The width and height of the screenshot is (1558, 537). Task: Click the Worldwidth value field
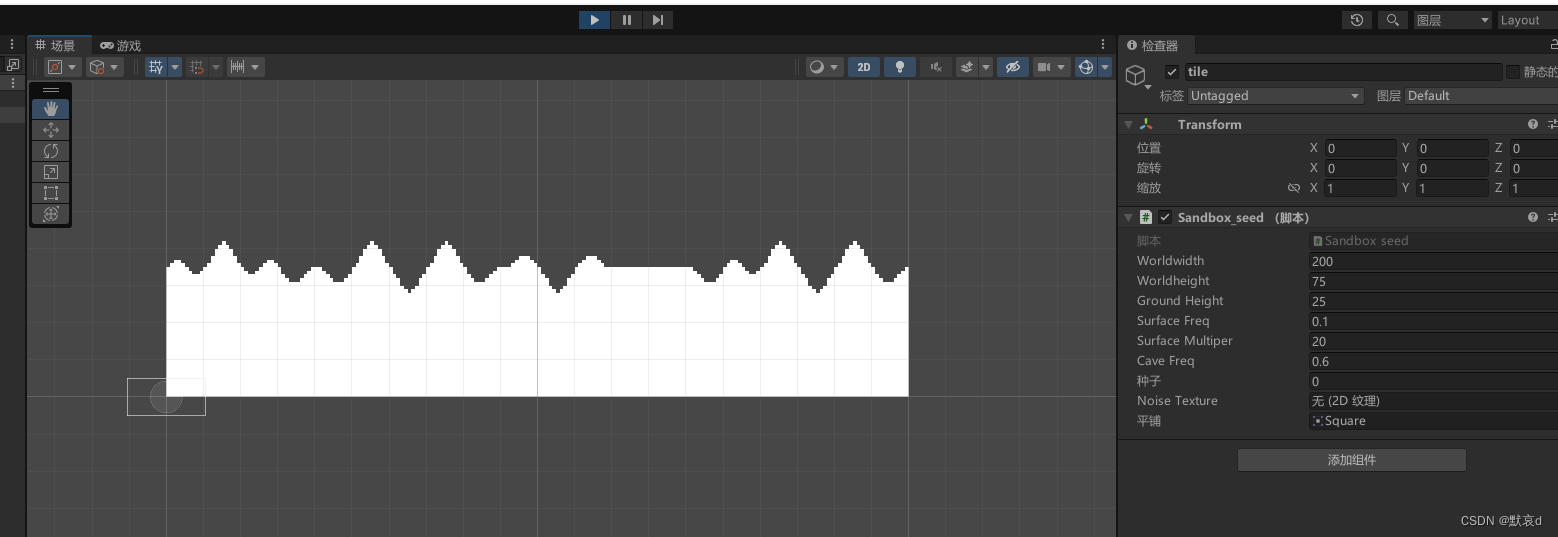1433,261
